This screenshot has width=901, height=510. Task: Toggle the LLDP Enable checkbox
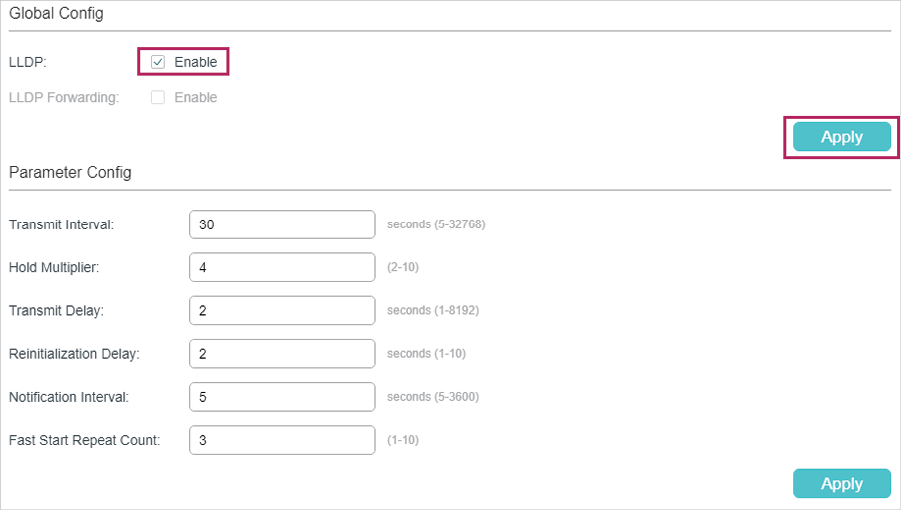[x=158, y=62]
